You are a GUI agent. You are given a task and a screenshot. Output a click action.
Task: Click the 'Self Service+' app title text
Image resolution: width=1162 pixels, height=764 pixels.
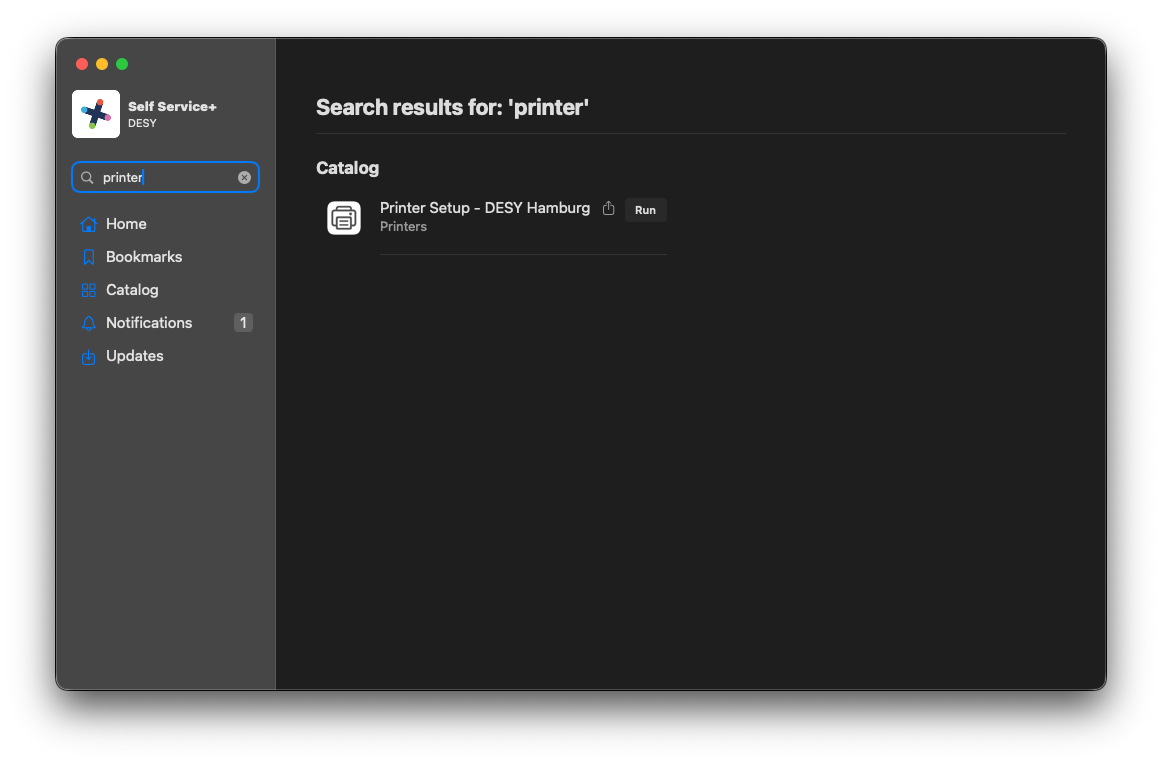click(172, 107)
